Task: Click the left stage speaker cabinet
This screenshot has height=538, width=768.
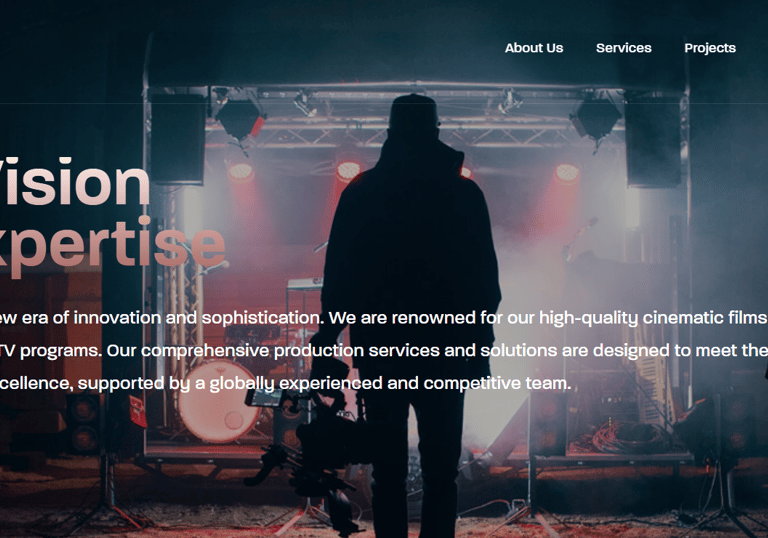Action: coord(177,137)
